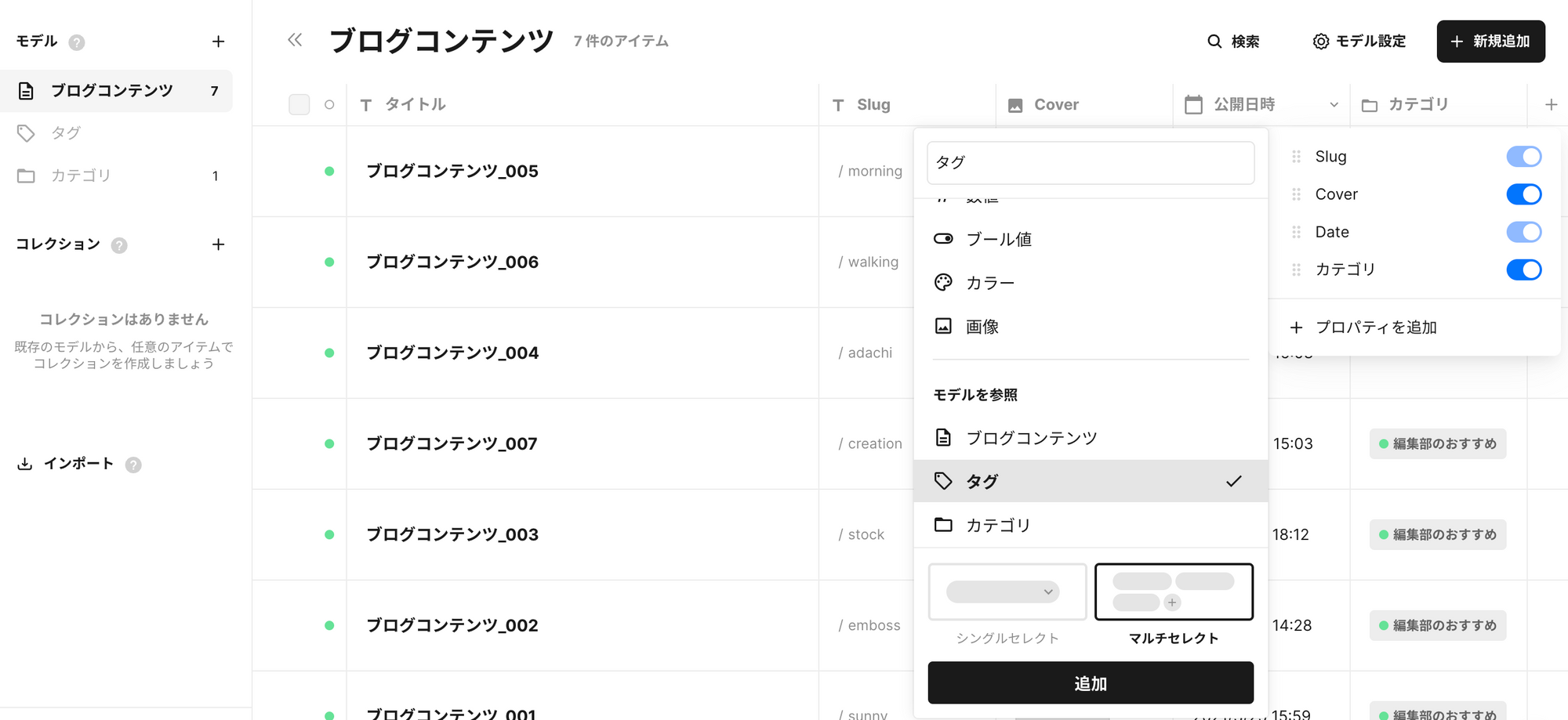
Task: Select カテゴリ as reference model
Action: pyautogui.click(x=1091, y=525)
